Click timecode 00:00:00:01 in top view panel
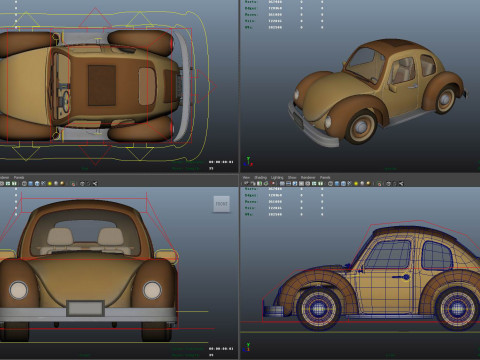The height and width of the screenshot is (360, 480). pyautogui.click(x=221, y=162)
